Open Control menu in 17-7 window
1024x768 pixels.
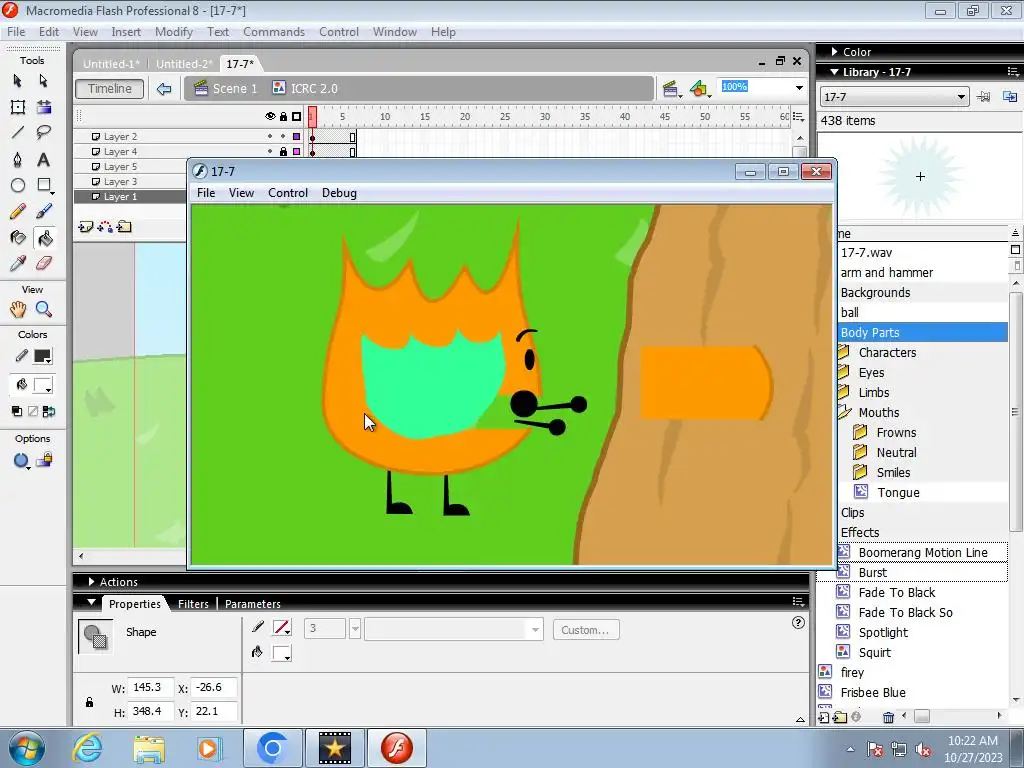tap(287, 193)
